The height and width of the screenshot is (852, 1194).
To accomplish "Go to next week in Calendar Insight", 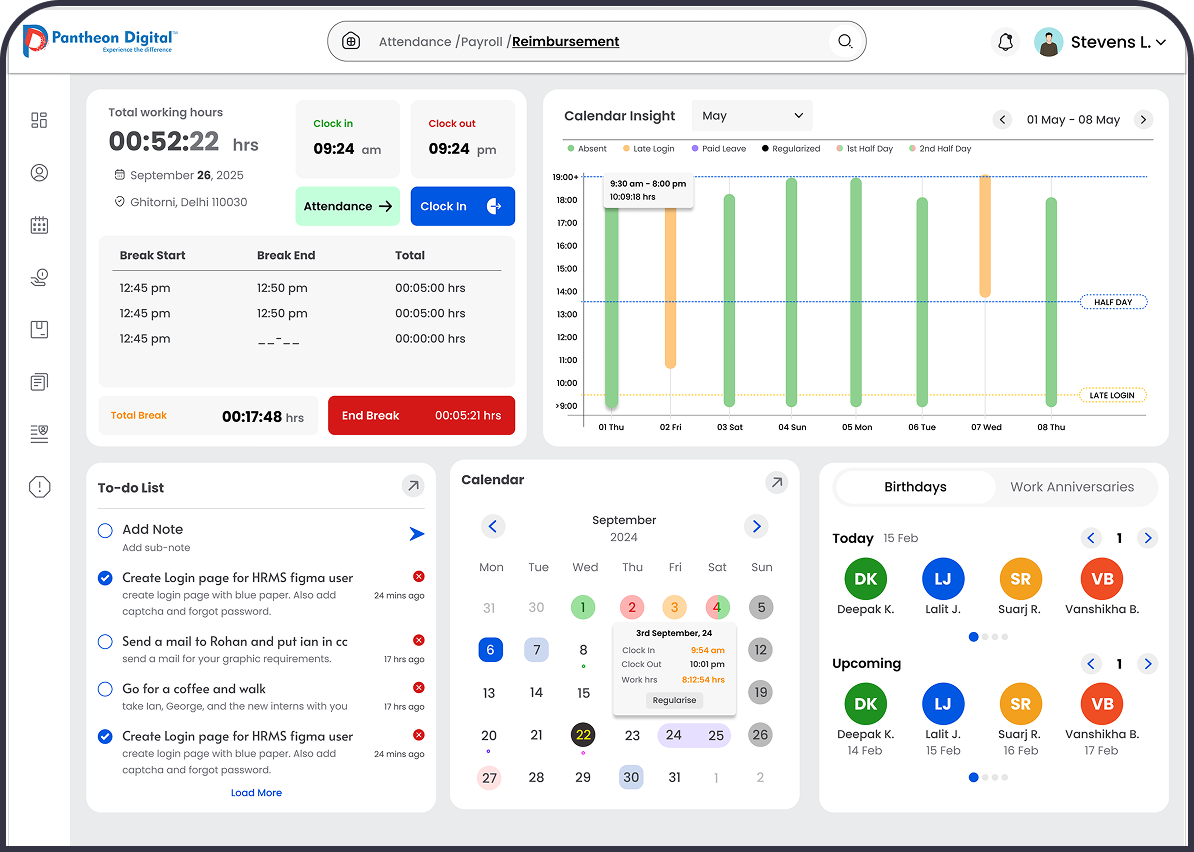I will (1143, 120).
